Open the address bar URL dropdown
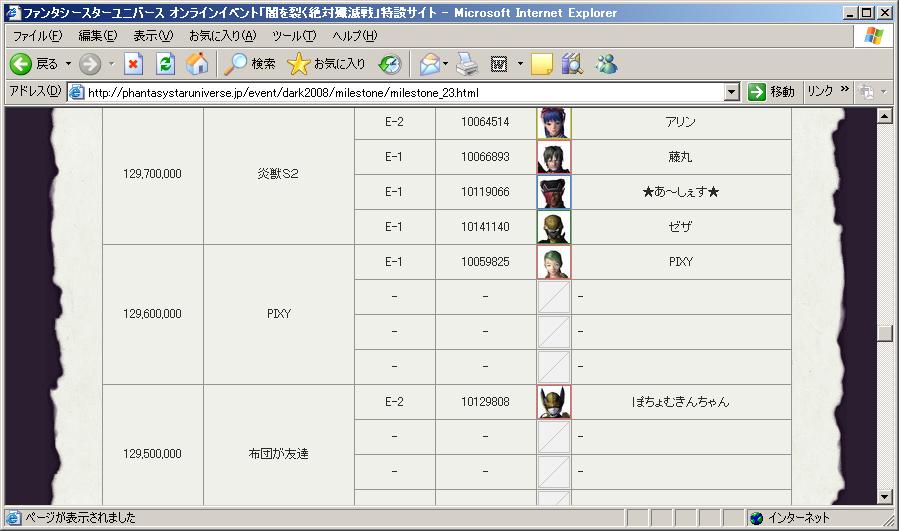 [x=731, y=92]
